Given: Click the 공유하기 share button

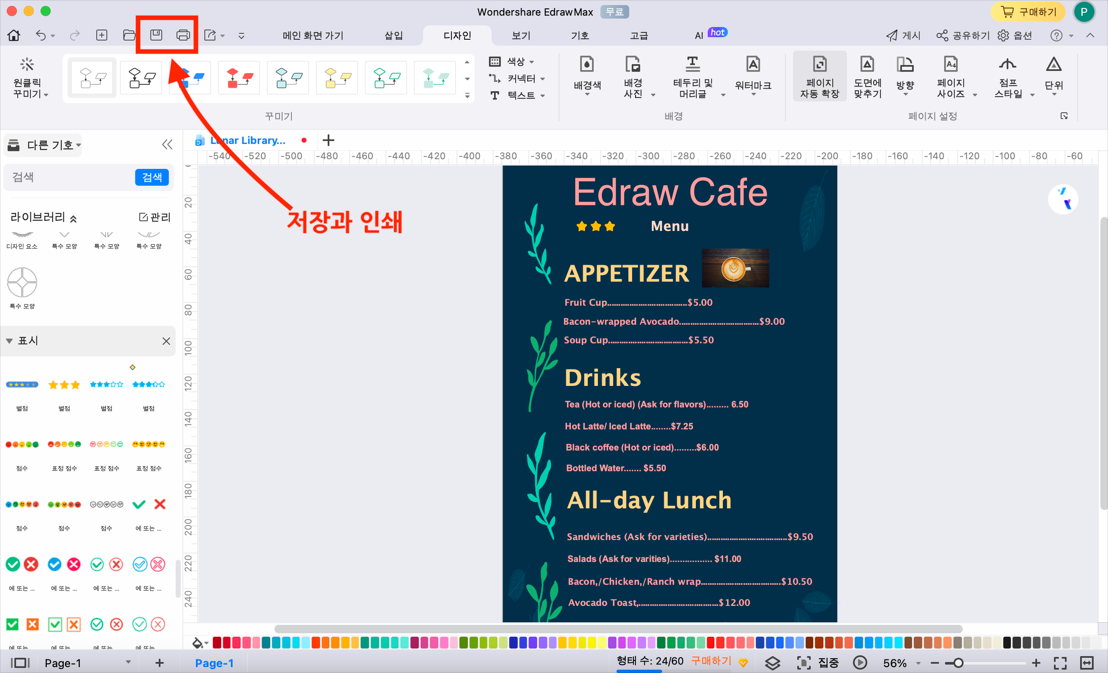Looking at the screenshot, I should (962, 35).
